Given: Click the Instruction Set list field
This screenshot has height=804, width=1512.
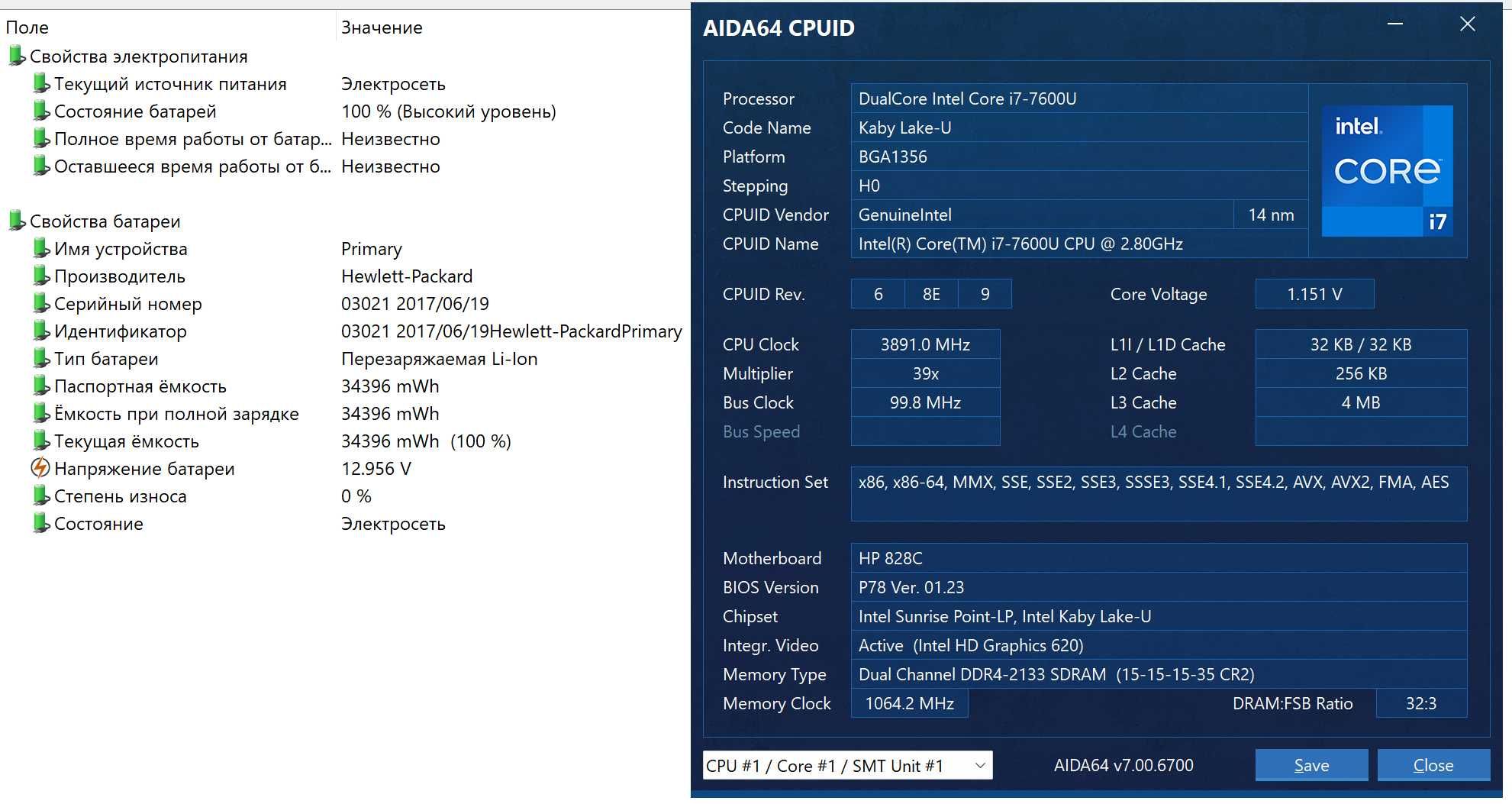Looking at the screenshot, I should point(1159,494).
